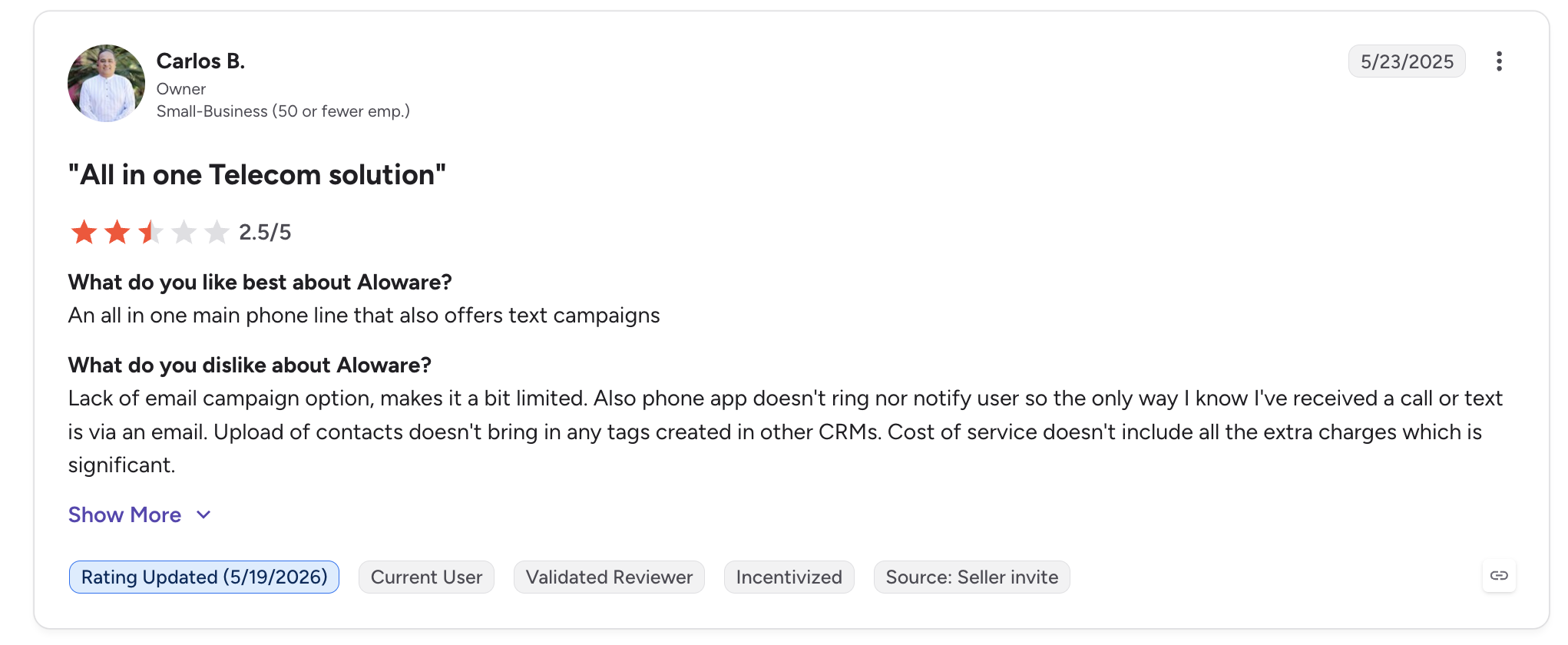Click Carlos B.'s profile photo

(x=106, y=83)
